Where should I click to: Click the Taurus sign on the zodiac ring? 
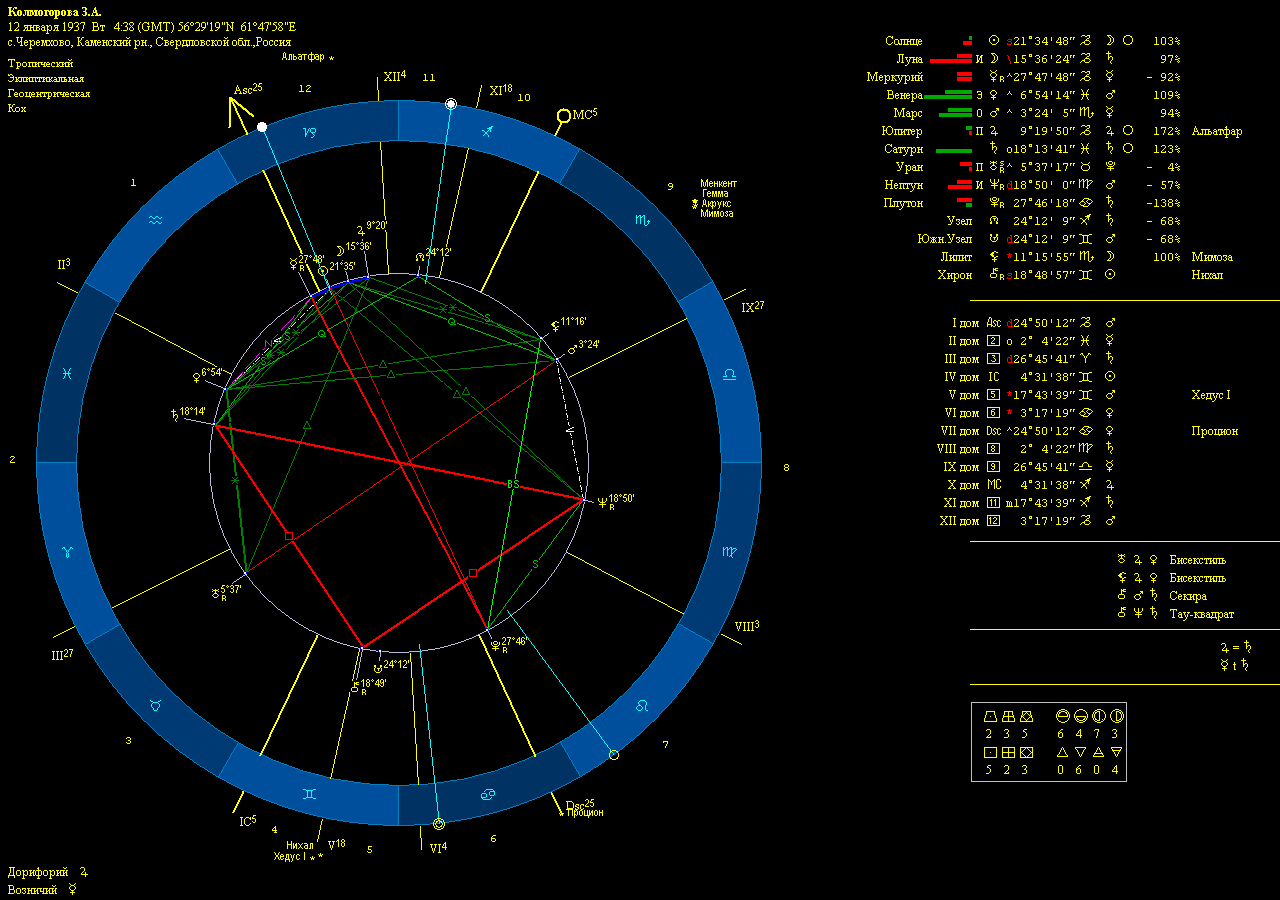[156, 705]
